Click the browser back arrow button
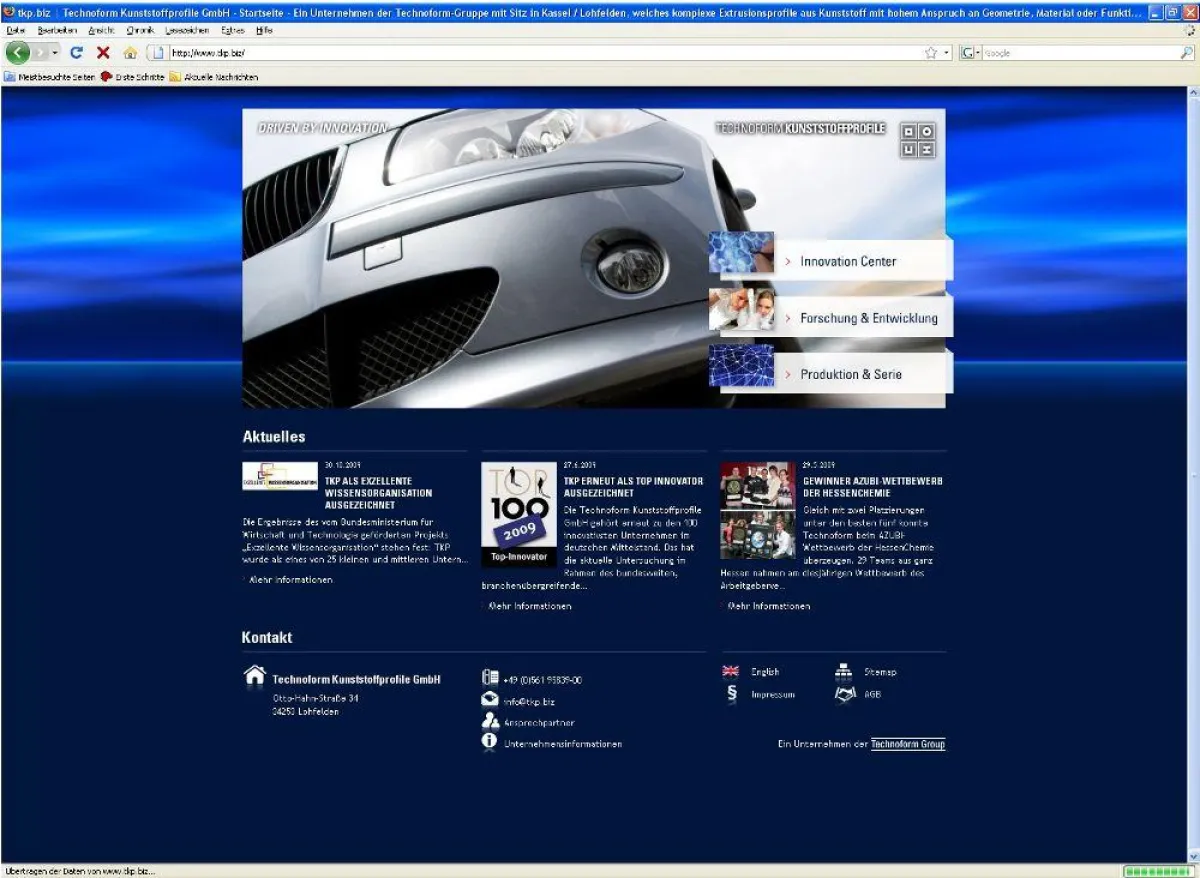The width and height of the screenshot is (1200, 878). tap(18, 52)
